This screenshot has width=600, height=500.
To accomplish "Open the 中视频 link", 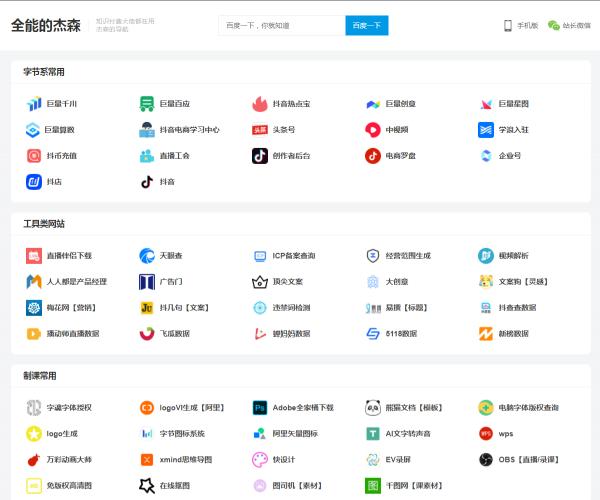I will click(x=397, y=130).
